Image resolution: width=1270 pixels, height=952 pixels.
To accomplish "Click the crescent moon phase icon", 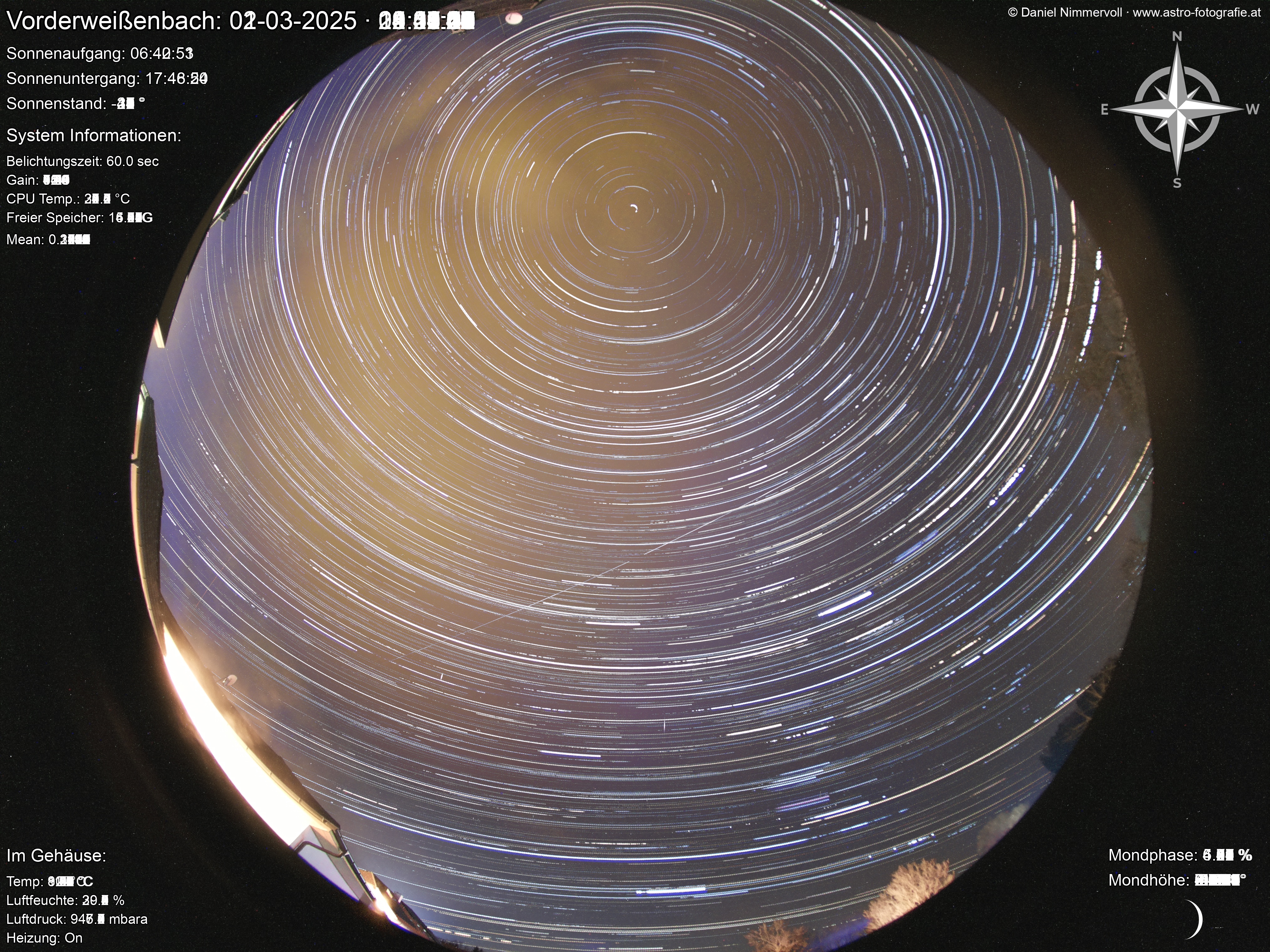I will 1194,919.
